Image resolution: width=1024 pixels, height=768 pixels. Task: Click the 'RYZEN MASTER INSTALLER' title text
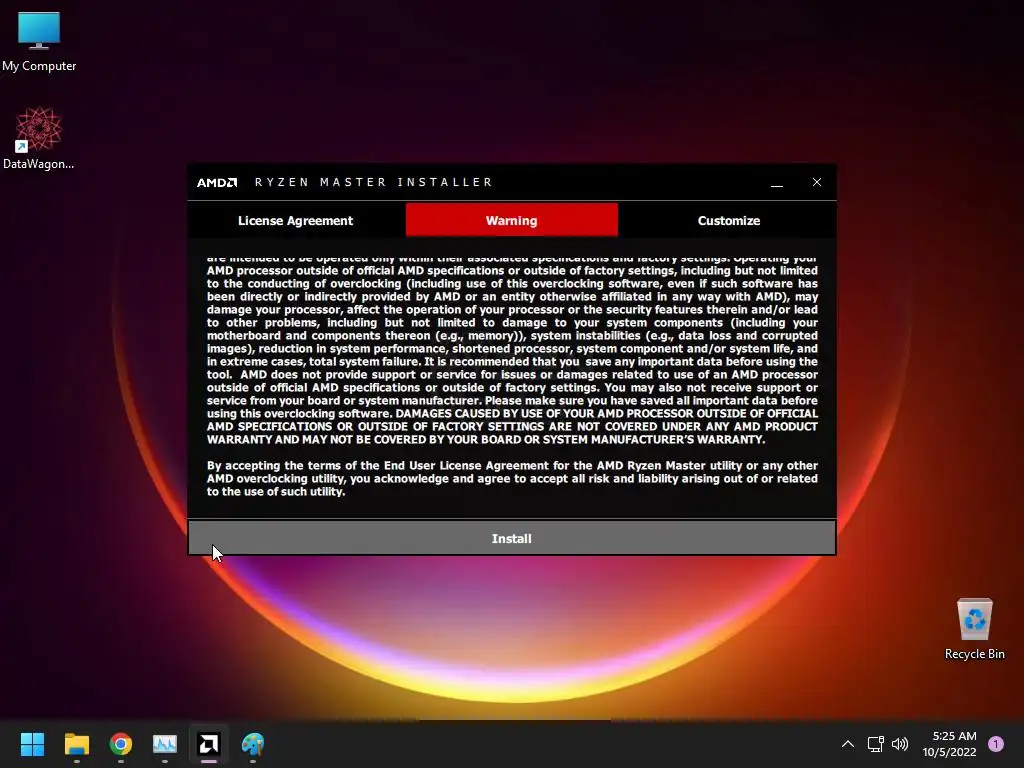click(374, 182)
